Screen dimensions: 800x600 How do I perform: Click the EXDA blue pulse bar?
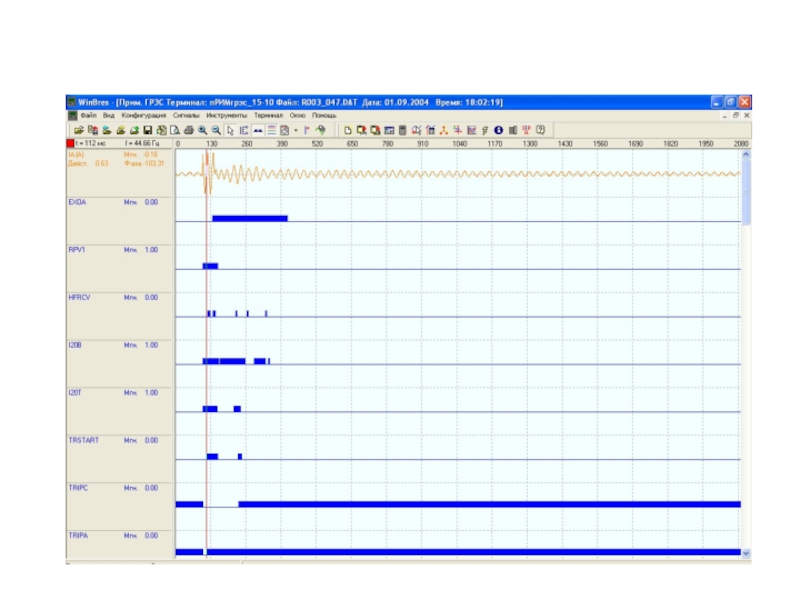tap(250, 218)
